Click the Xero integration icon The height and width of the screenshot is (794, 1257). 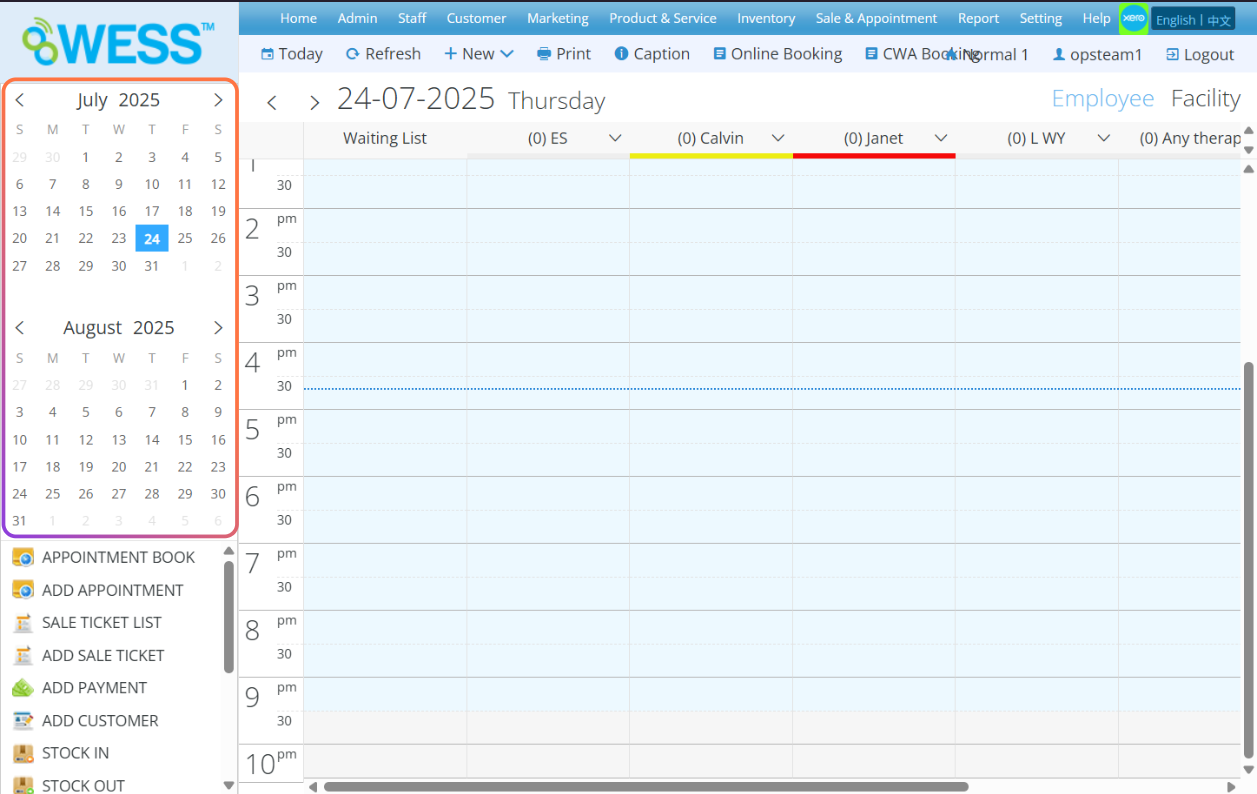pyautogui.click(x=1133, y=18)
